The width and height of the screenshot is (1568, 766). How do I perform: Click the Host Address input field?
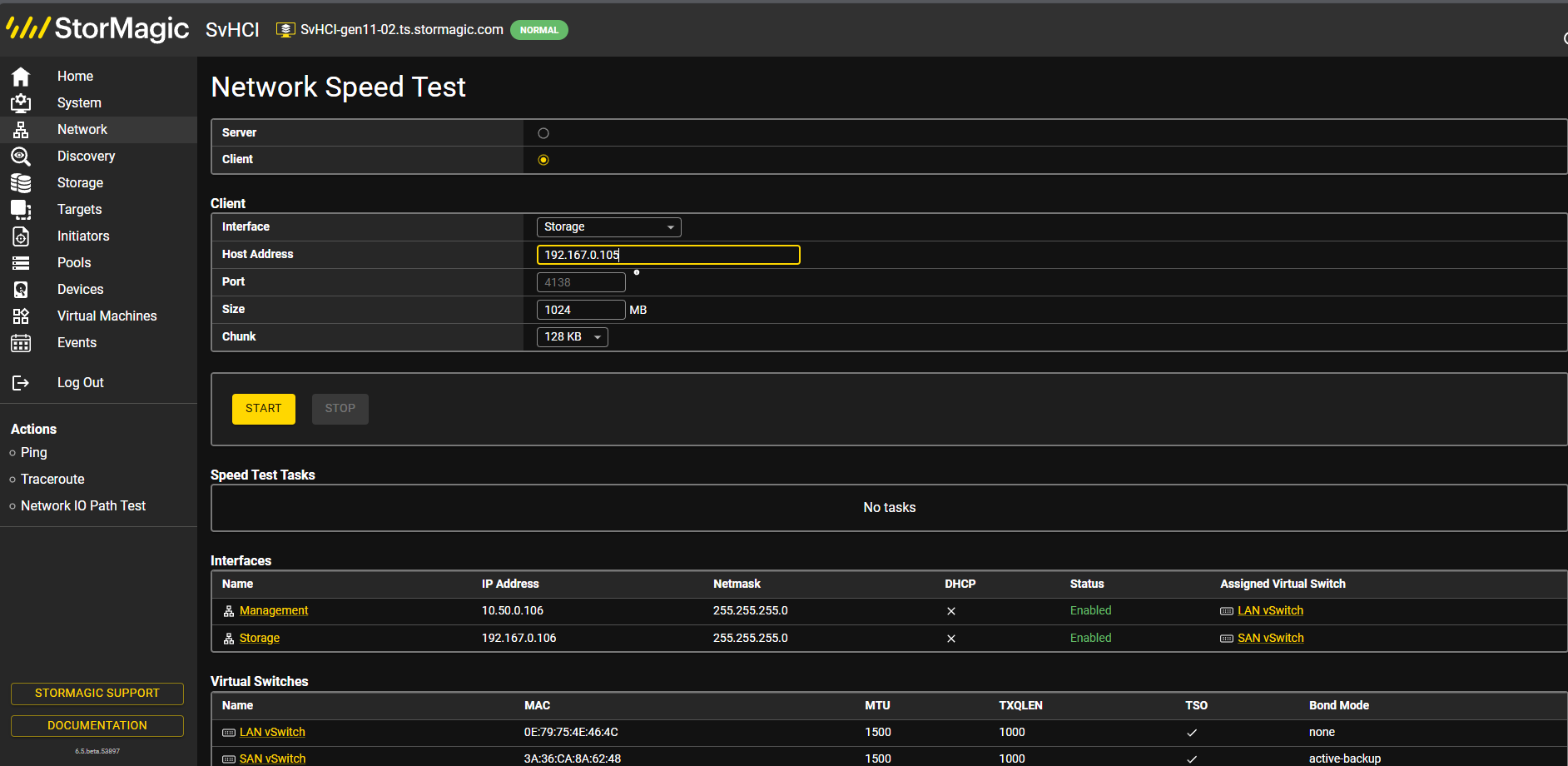668,255
